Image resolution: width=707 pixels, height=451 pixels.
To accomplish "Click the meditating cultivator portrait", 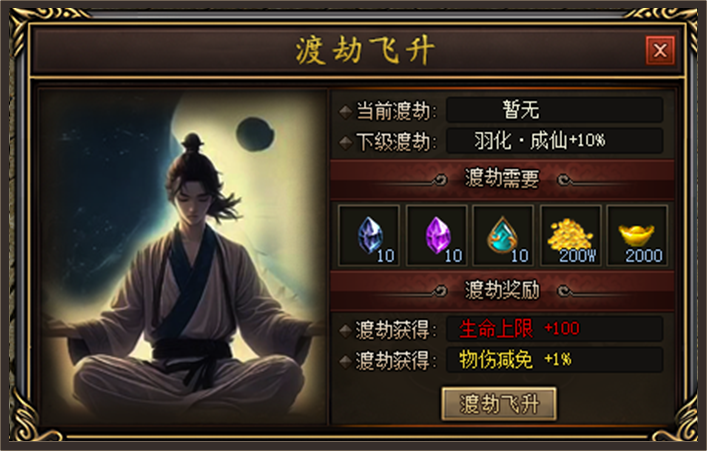I will click(x=182, y=256).
